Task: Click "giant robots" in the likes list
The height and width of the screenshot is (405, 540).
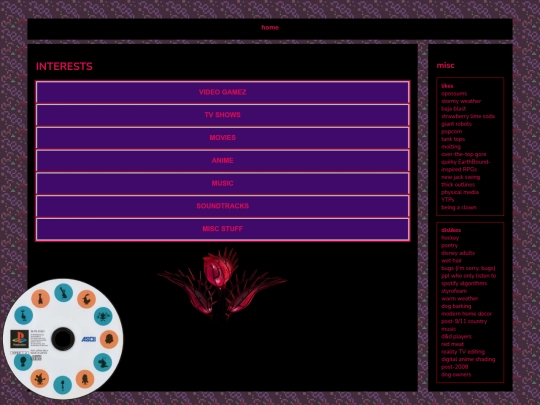Action: point(456,124)
